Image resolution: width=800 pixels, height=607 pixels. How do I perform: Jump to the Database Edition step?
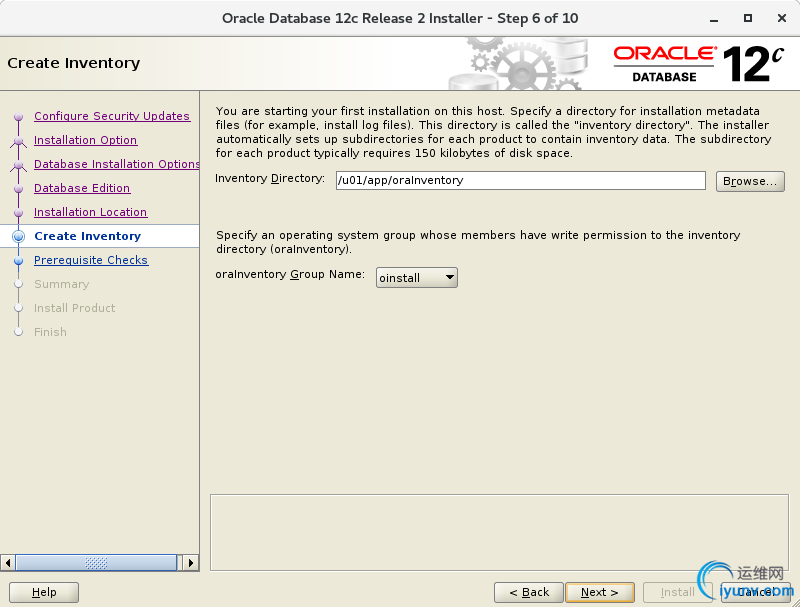[82, 188]
